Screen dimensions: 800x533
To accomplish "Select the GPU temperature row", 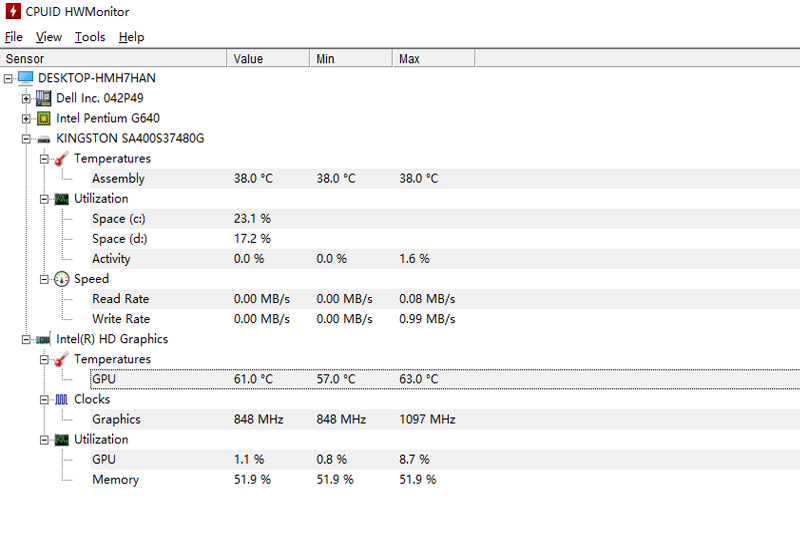I will pyautogui.click(x=104, y=379).
